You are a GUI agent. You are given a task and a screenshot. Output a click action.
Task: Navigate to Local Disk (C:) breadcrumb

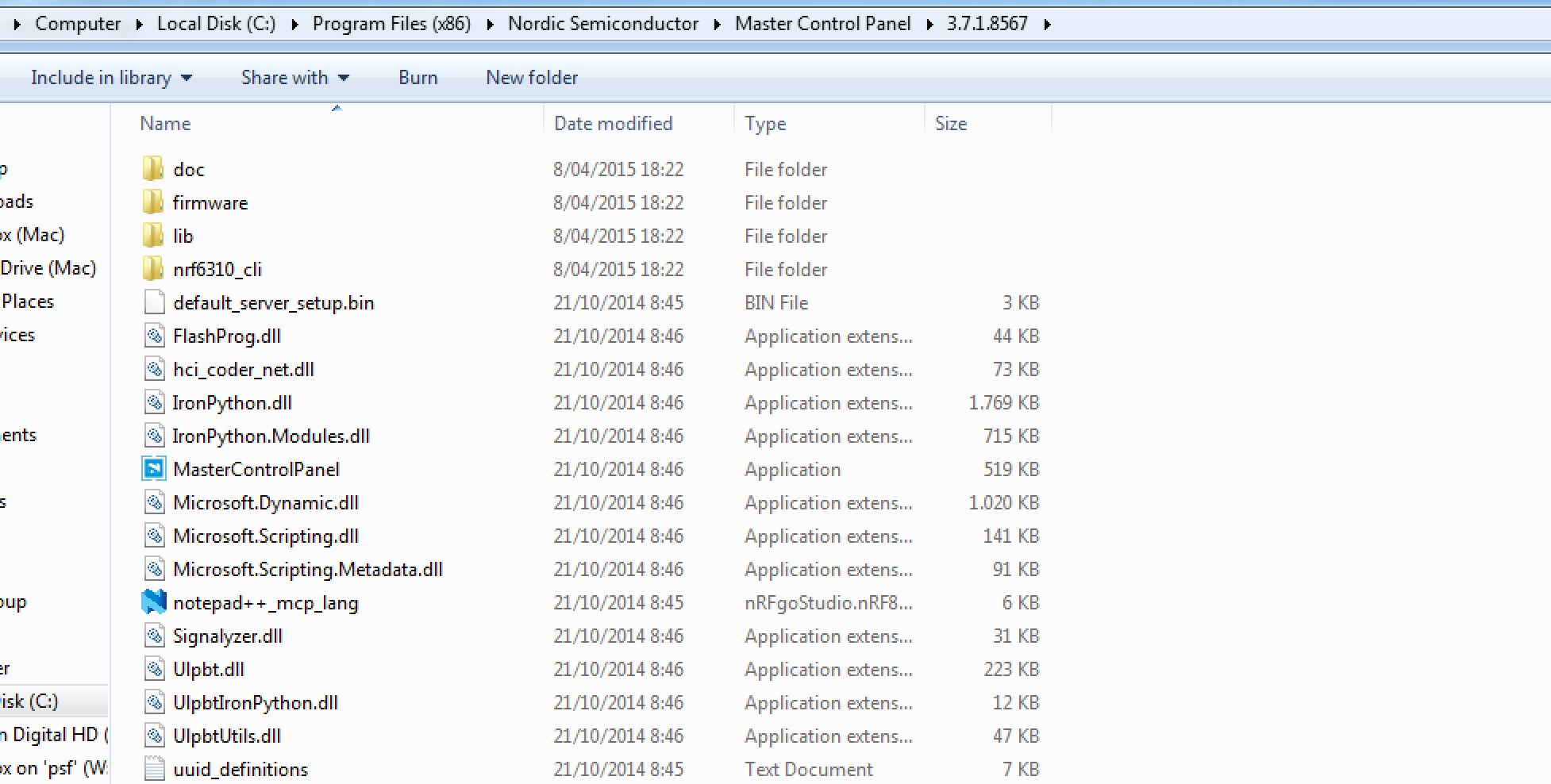pos(217,24)
